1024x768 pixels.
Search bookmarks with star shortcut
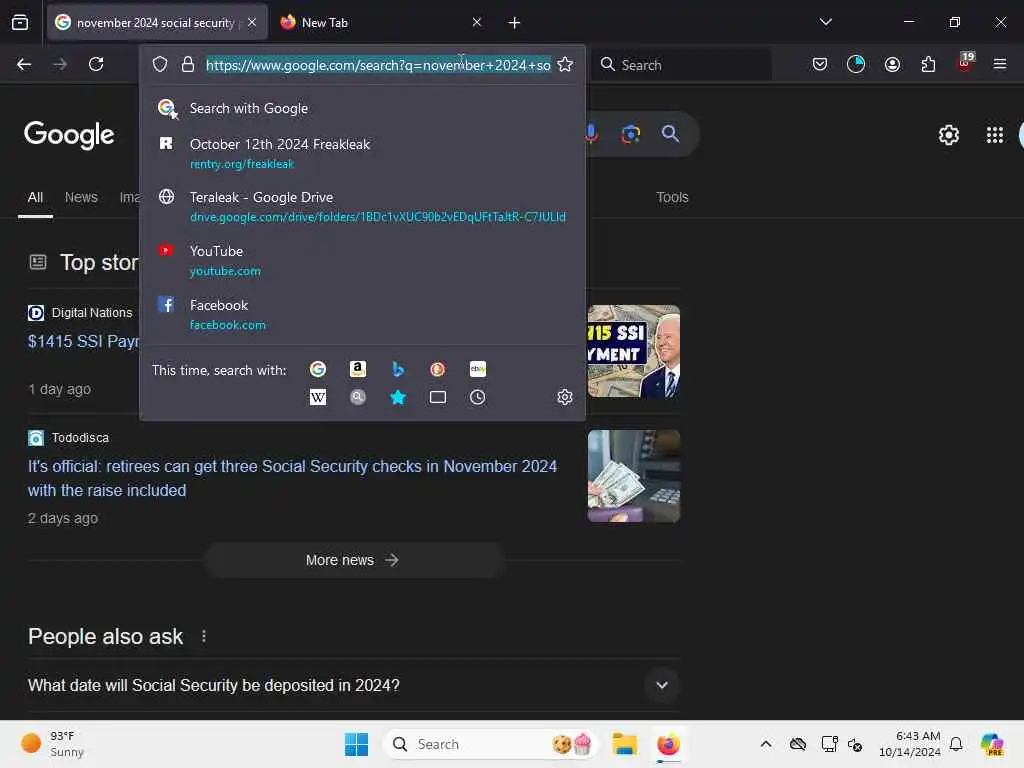coord(398,397)
